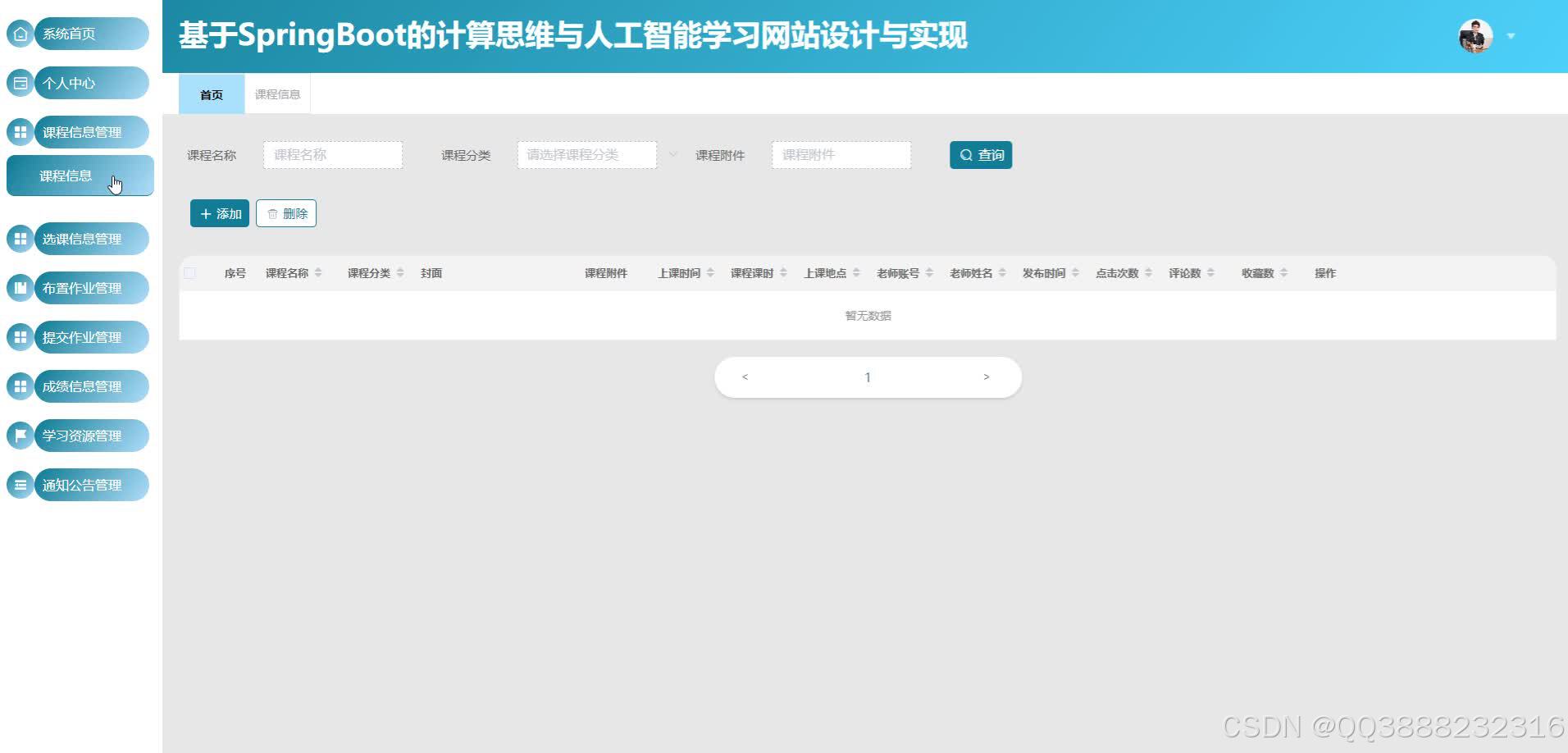
Task: Click the dropdown arrow beside 请选择课程分类
Action: coord(673,154)
